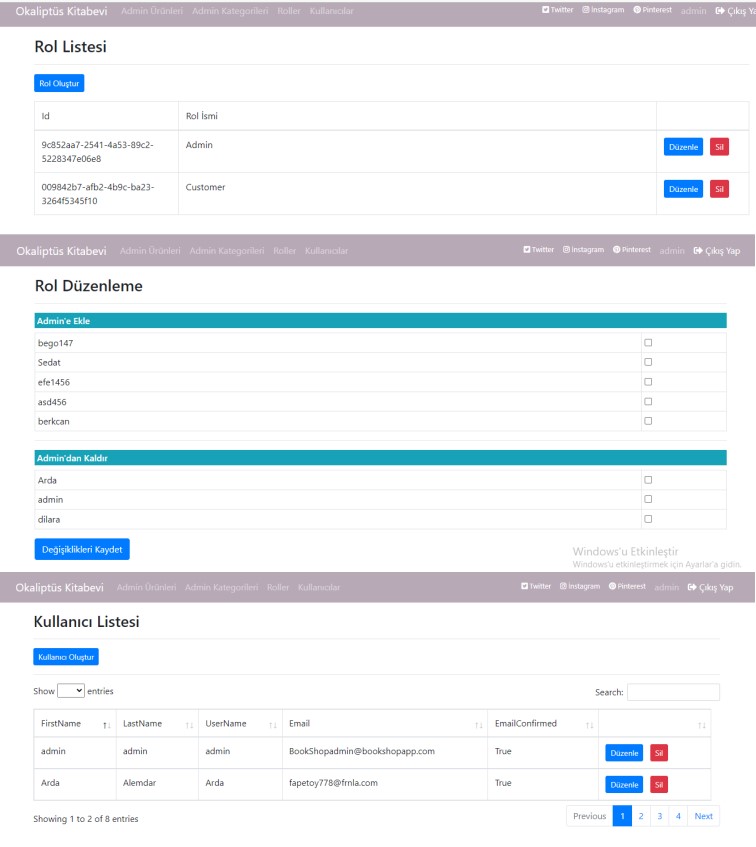Viewport: 756px width, 847px height.
Task: Edit the admin user row with Düzenle
Action: pyautogui.click(x=624, y=753)
